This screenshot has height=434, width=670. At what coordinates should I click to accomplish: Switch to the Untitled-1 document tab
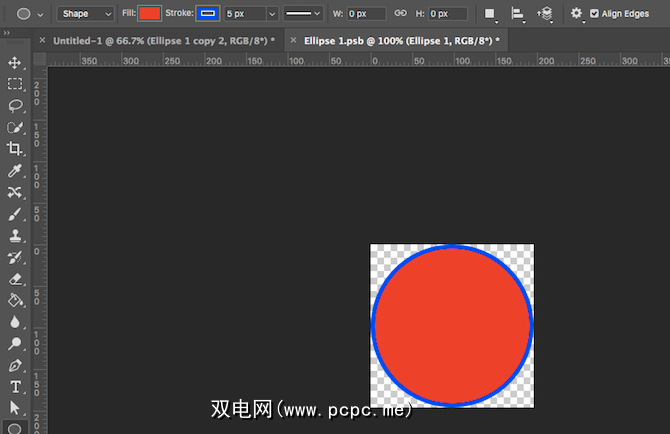(x=162, y=41)
